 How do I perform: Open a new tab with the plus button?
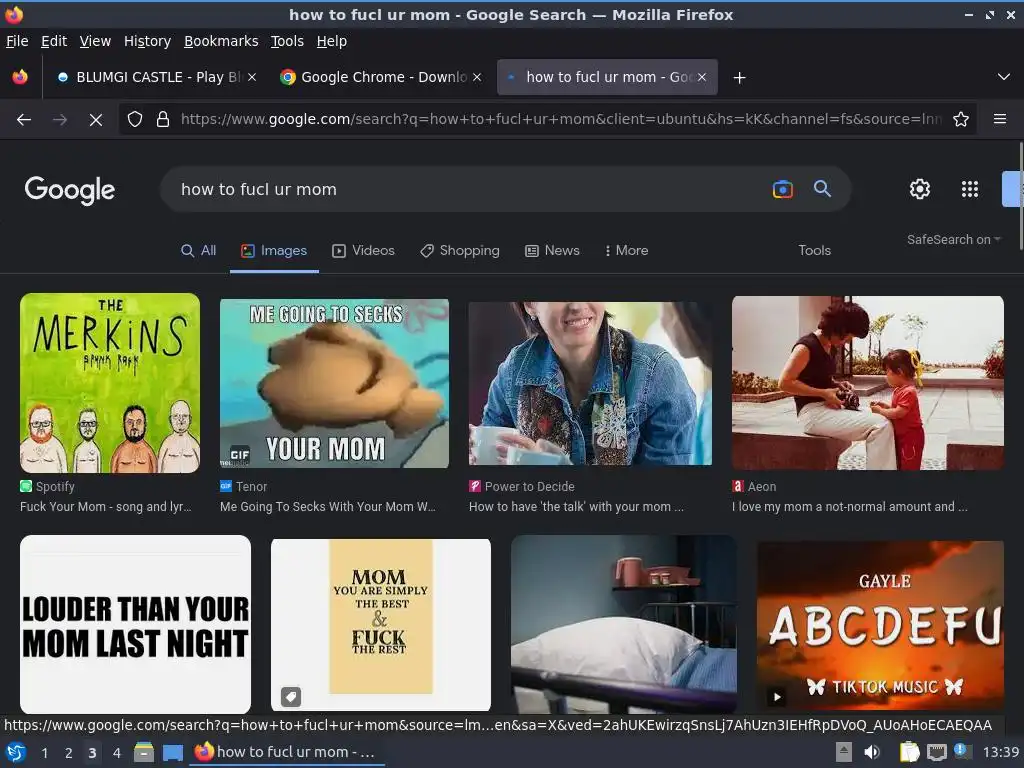coord(739,78)
